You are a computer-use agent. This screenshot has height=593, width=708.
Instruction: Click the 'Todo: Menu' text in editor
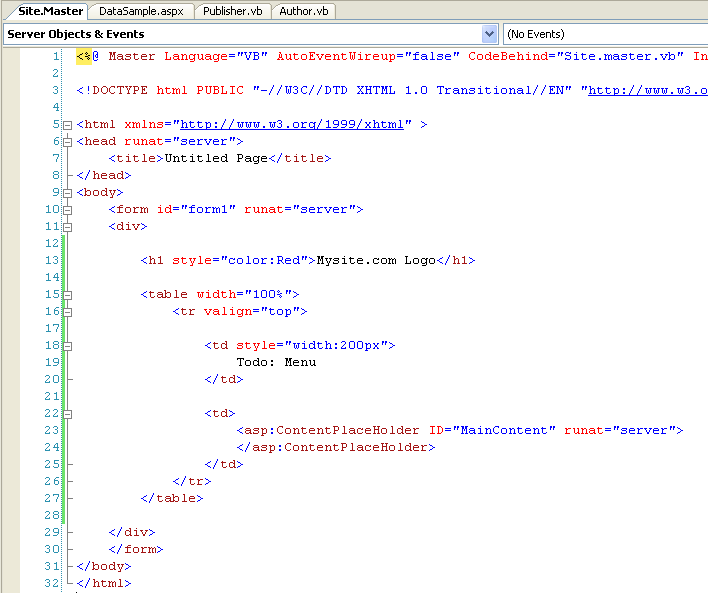coord(276,362)
